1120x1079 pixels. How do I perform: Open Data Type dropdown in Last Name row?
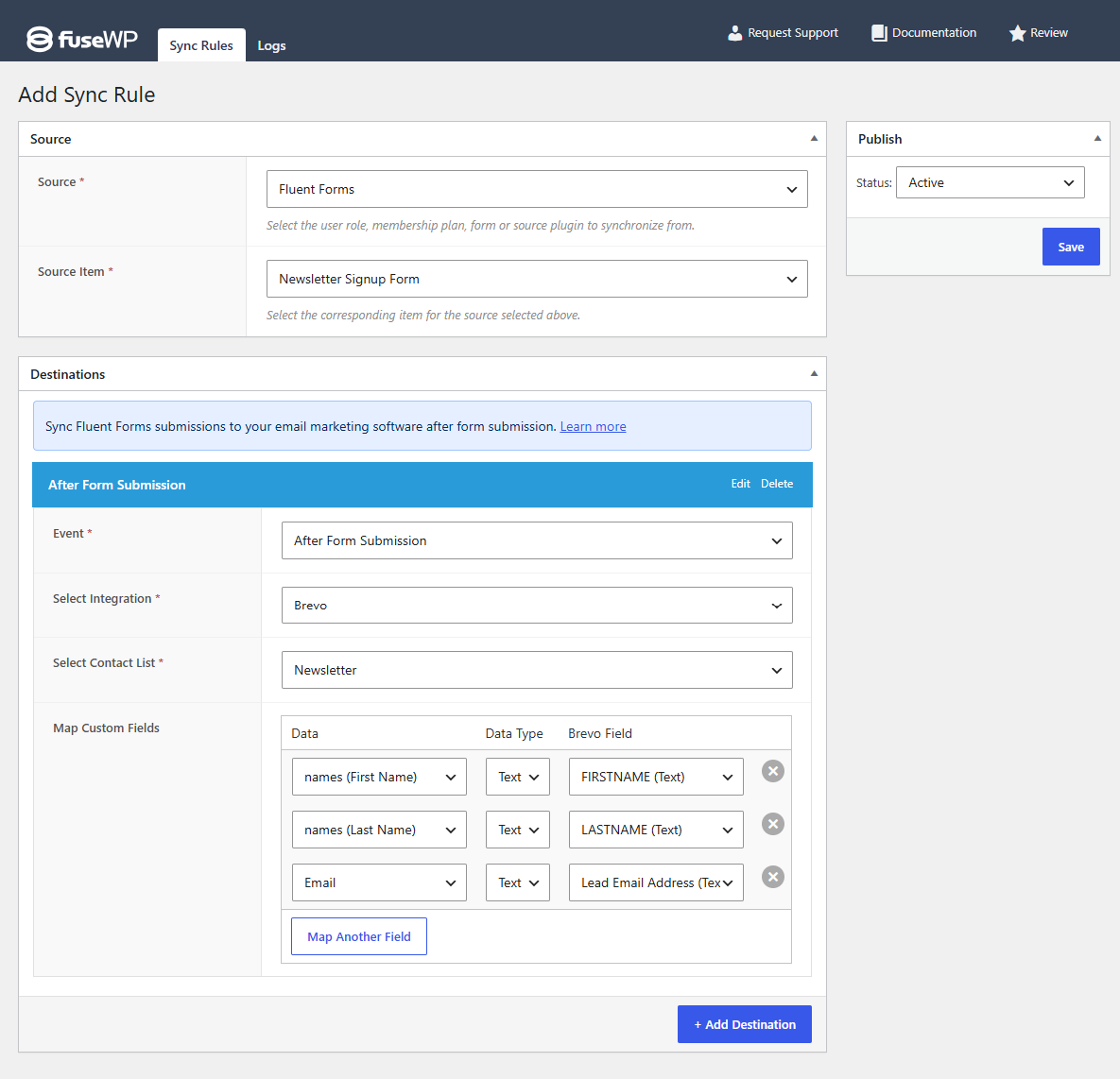518,830
